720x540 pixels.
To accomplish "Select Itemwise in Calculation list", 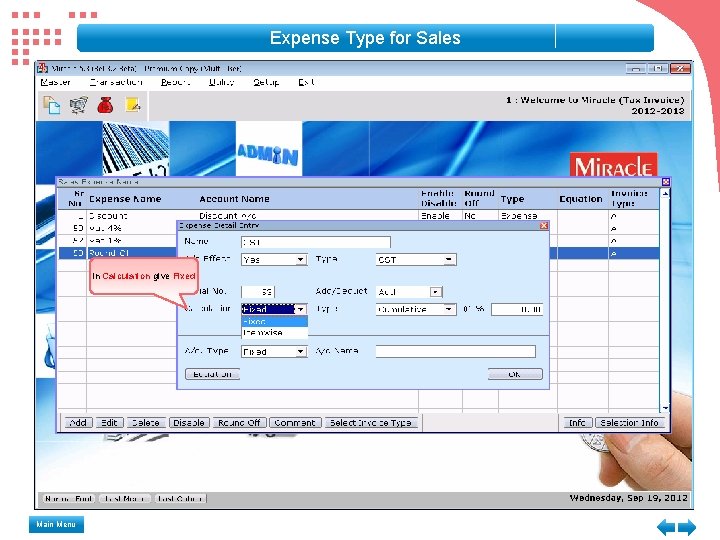I will 274,332.
